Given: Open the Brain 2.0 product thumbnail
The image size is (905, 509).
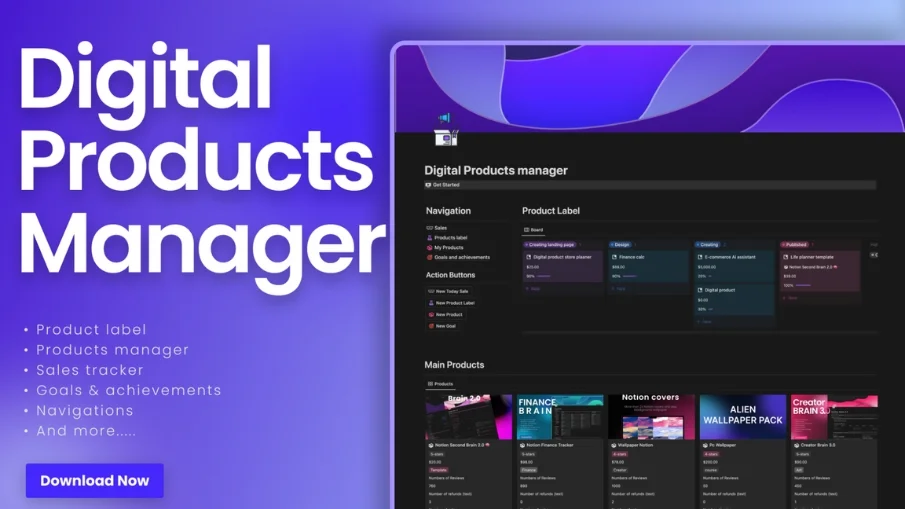Looking at the screenshot, I should tap(469, 417).
